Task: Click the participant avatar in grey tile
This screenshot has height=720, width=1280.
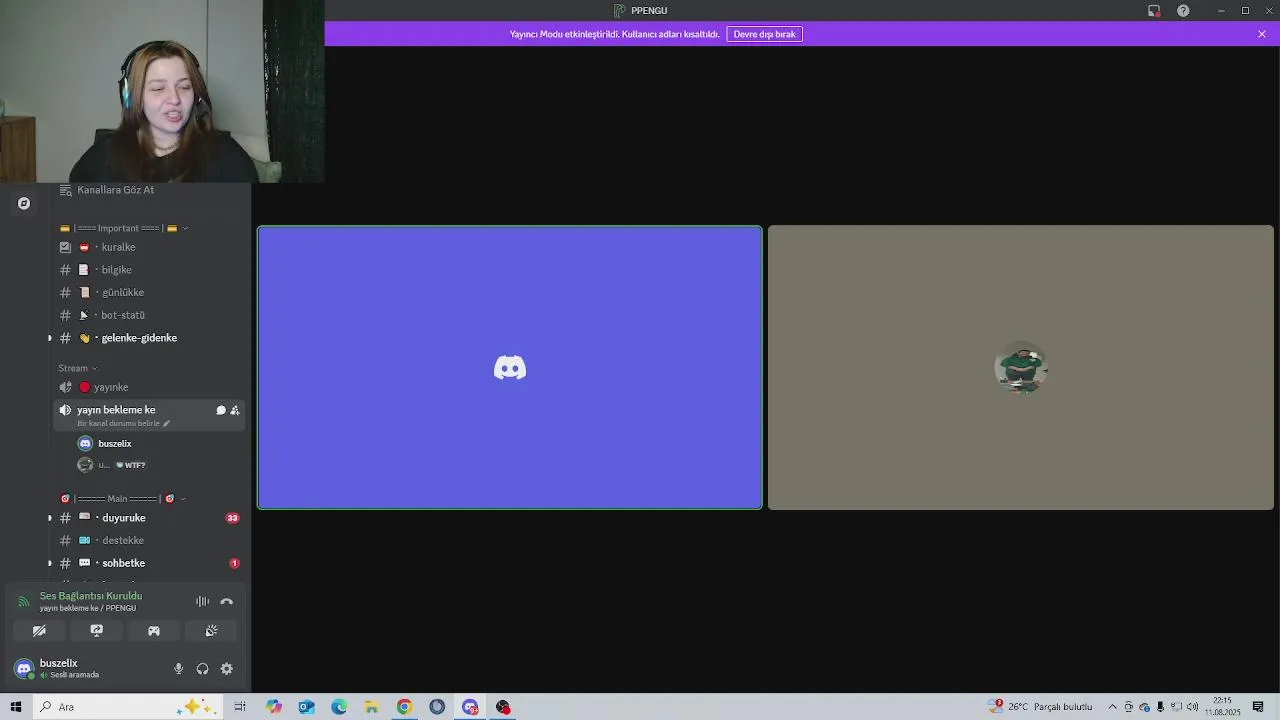Action: tap(1021, 368)
